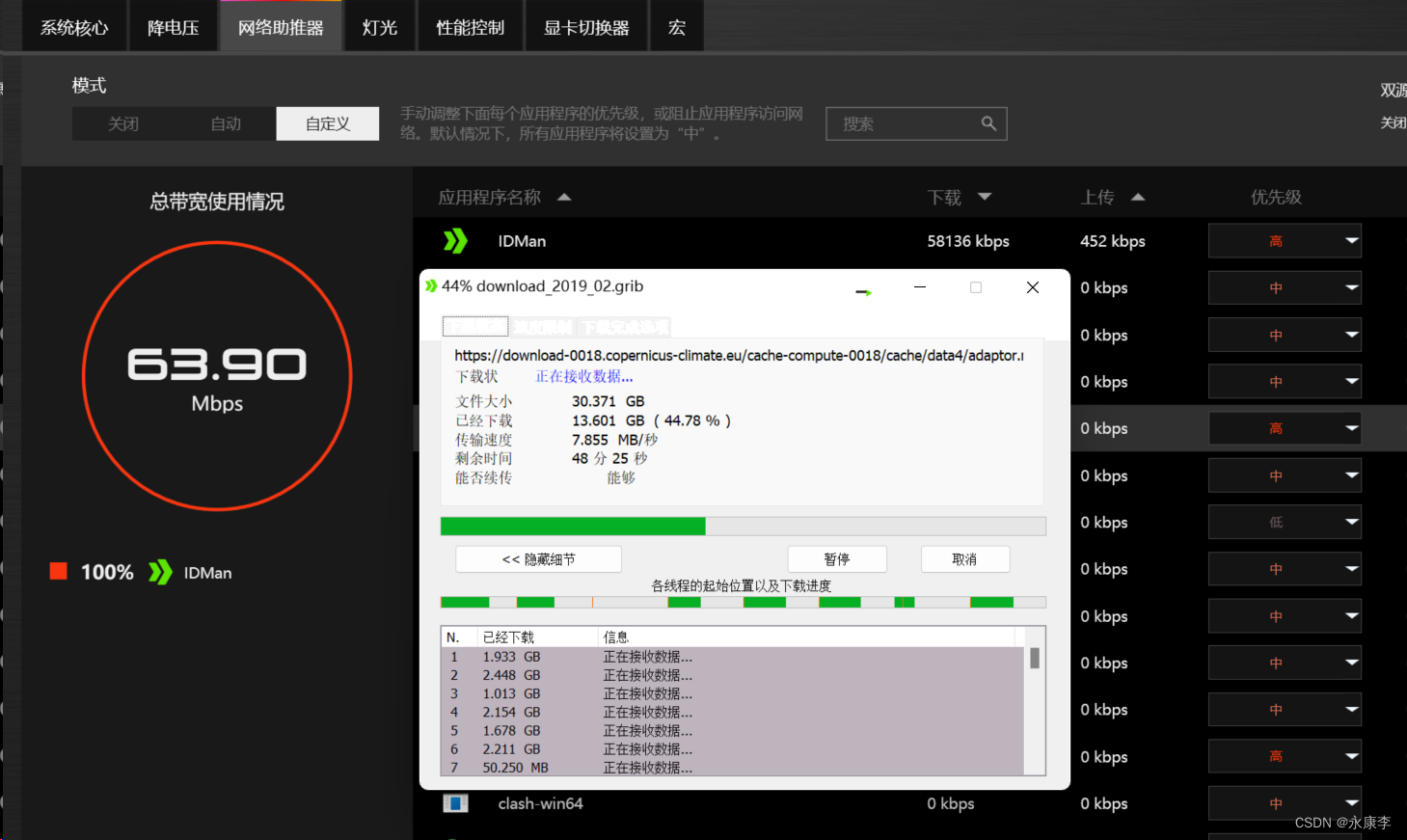Open 下载完成选项 tab in download dialog

coord(625,327)
